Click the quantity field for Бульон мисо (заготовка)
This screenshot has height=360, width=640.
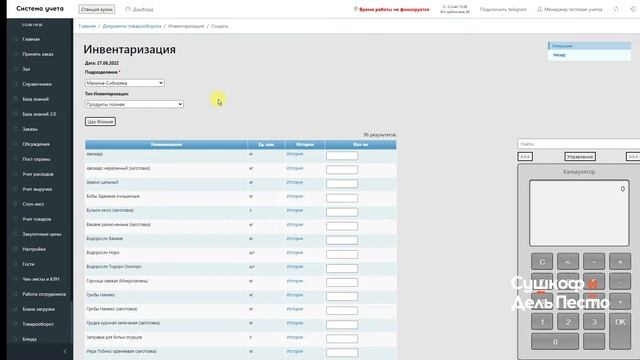click(342, 212)
